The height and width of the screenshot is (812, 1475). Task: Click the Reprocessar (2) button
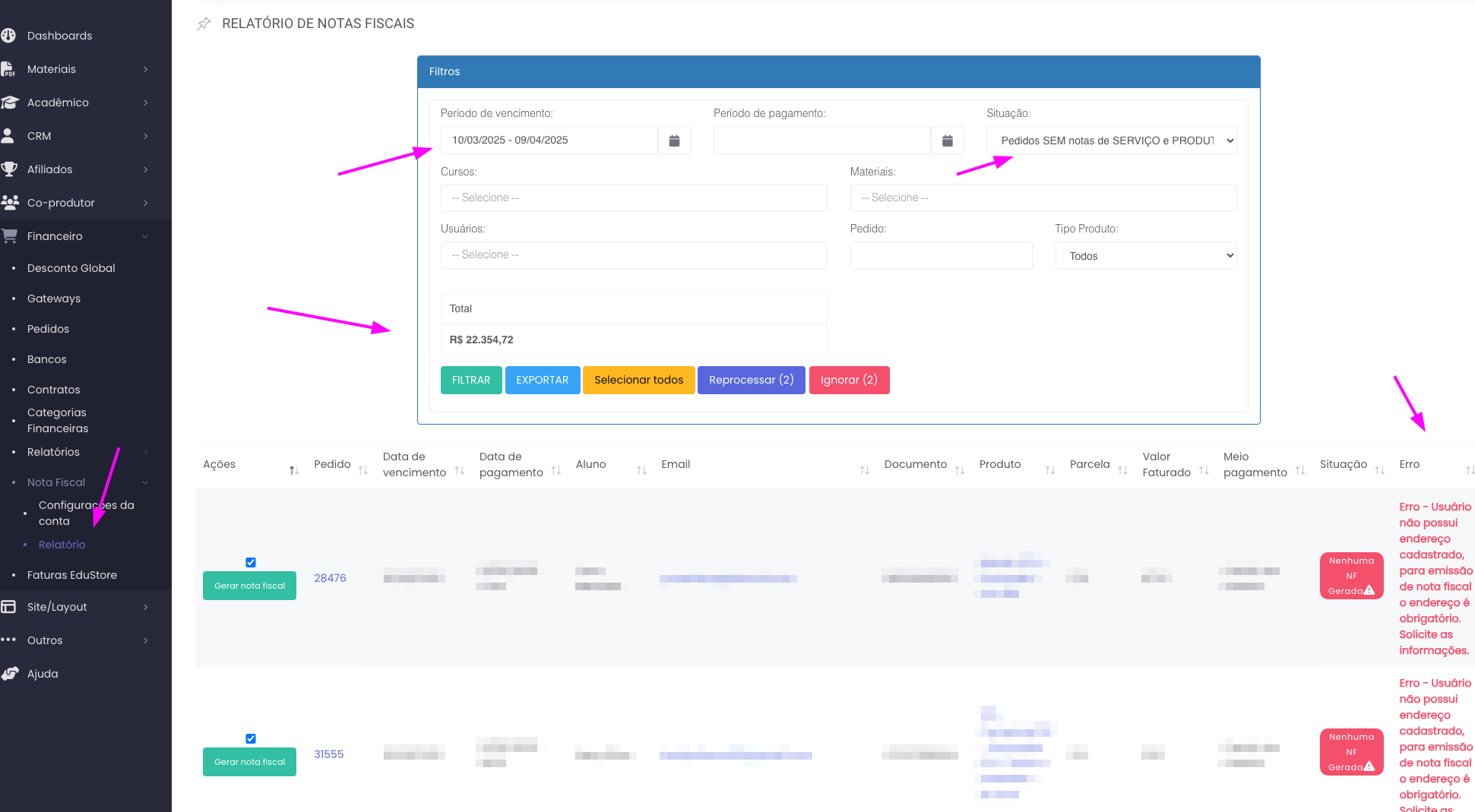point(751,380)
